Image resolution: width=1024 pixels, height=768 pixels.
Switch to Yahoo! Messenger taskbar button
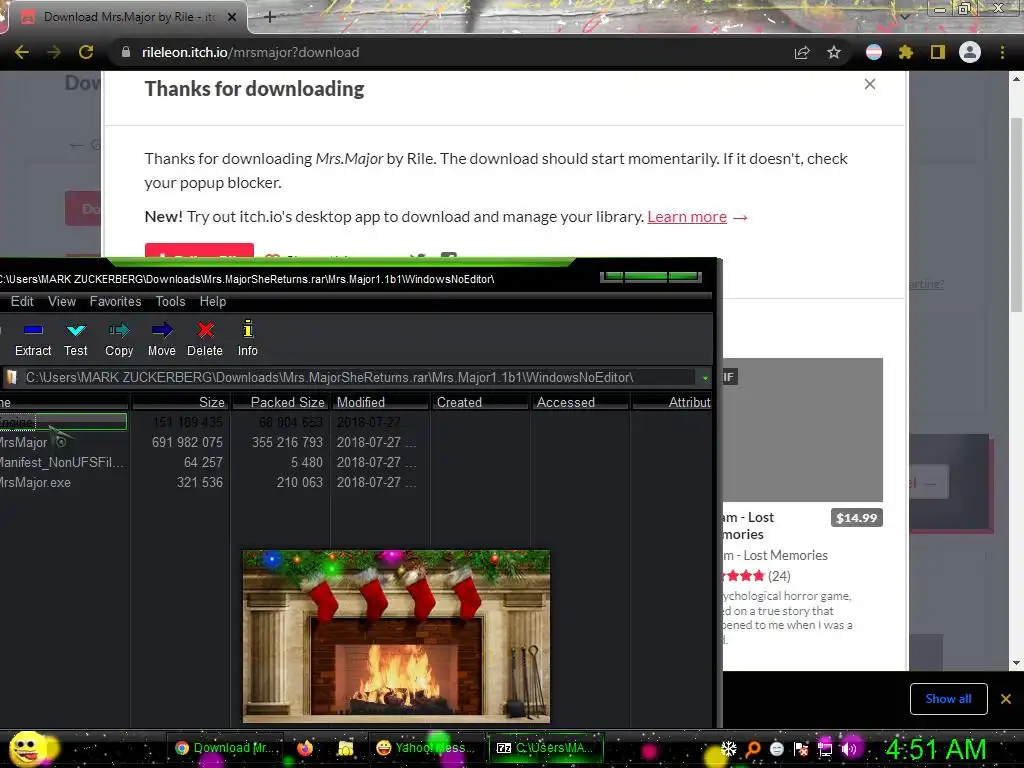[x=425, y=748]
